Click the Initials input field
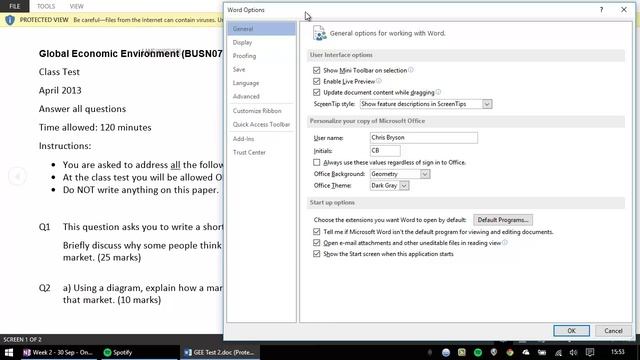 click(x=385, y=151)
